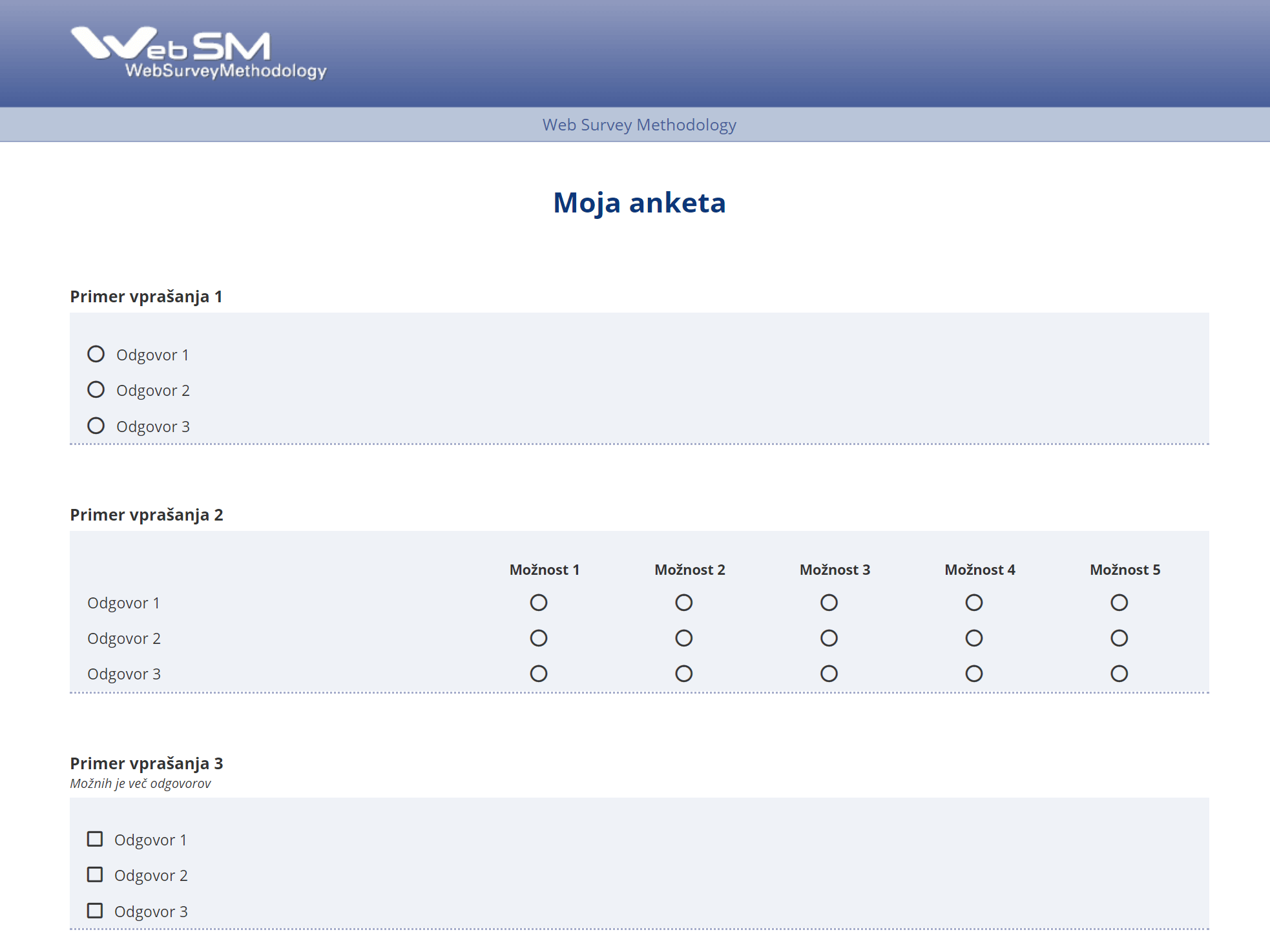Select Odgovor 3 radio in question 1
Viewport: 1270px width, 952px height.
coord(96,426)
